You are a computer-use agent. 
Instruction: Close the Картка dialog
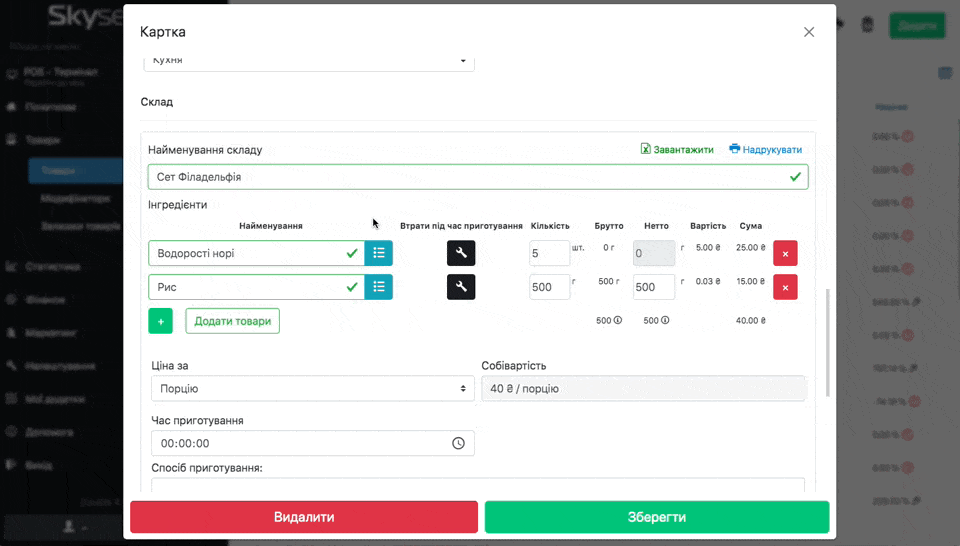coord(809,32)
